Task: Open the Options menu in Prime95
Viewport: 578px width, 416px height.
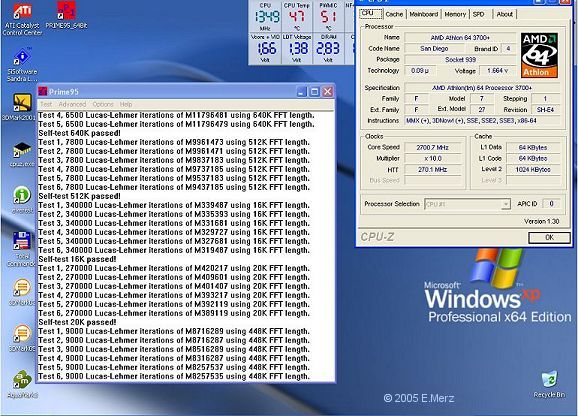Action: [x=103, y=104]
